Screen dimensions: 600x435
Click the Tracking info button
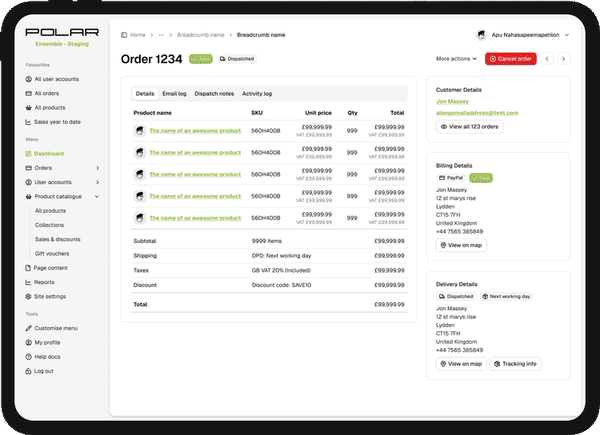(x=515, y=364)
